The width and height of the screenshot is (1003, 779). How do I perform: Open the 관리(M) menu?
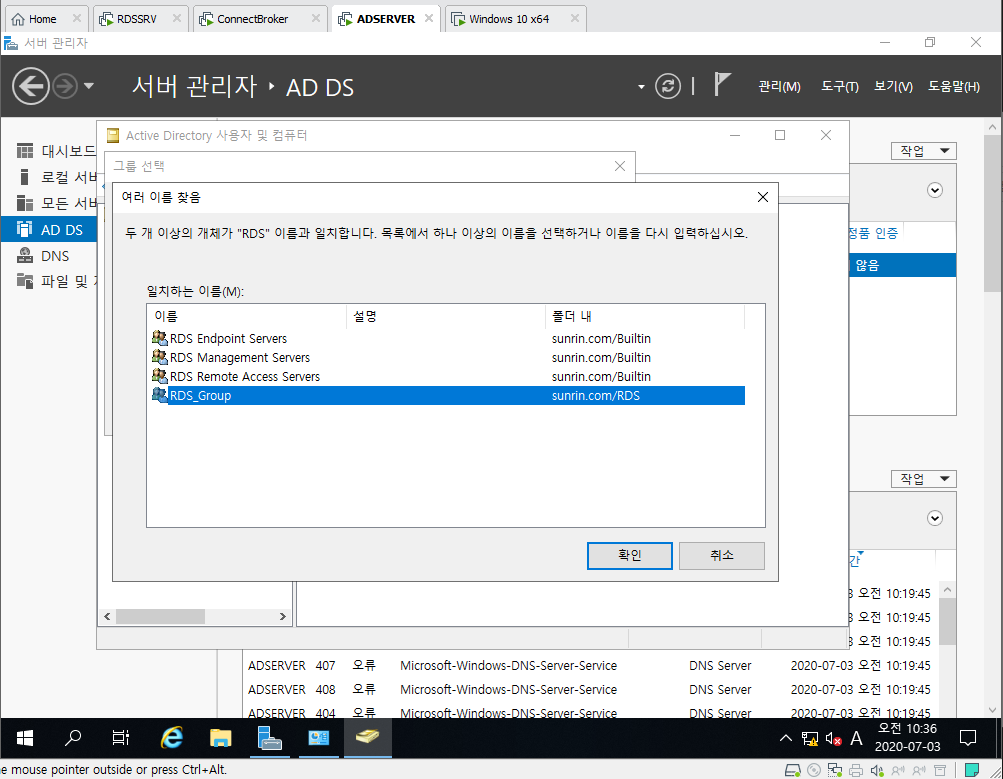coord(779,86)
